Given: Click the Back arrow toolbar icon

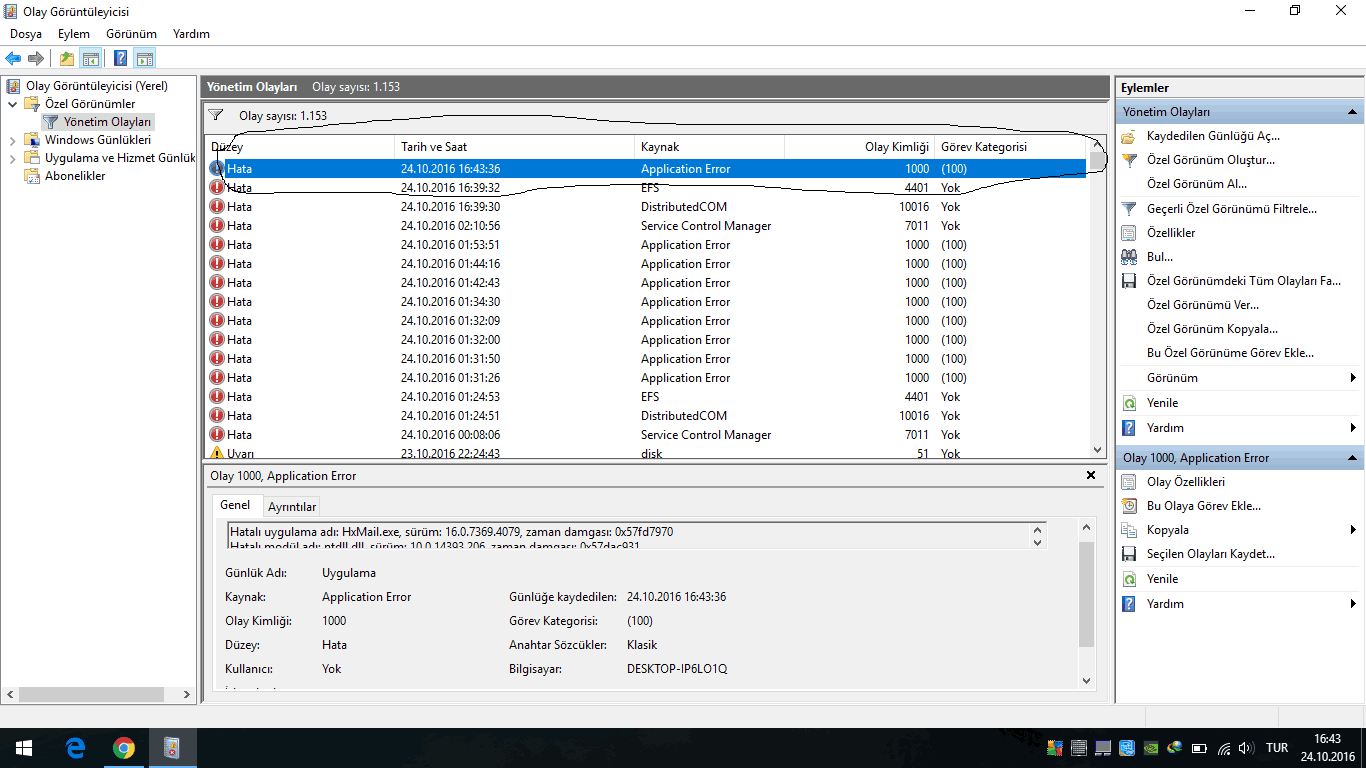Looking at the screenshot, I should 13,59.
